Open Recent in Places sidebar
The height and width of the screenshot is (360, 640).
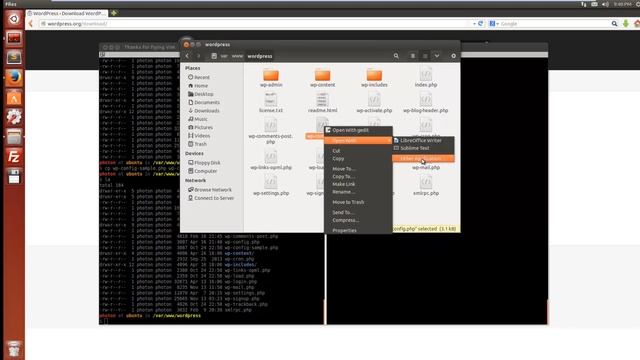coord(199,77)
